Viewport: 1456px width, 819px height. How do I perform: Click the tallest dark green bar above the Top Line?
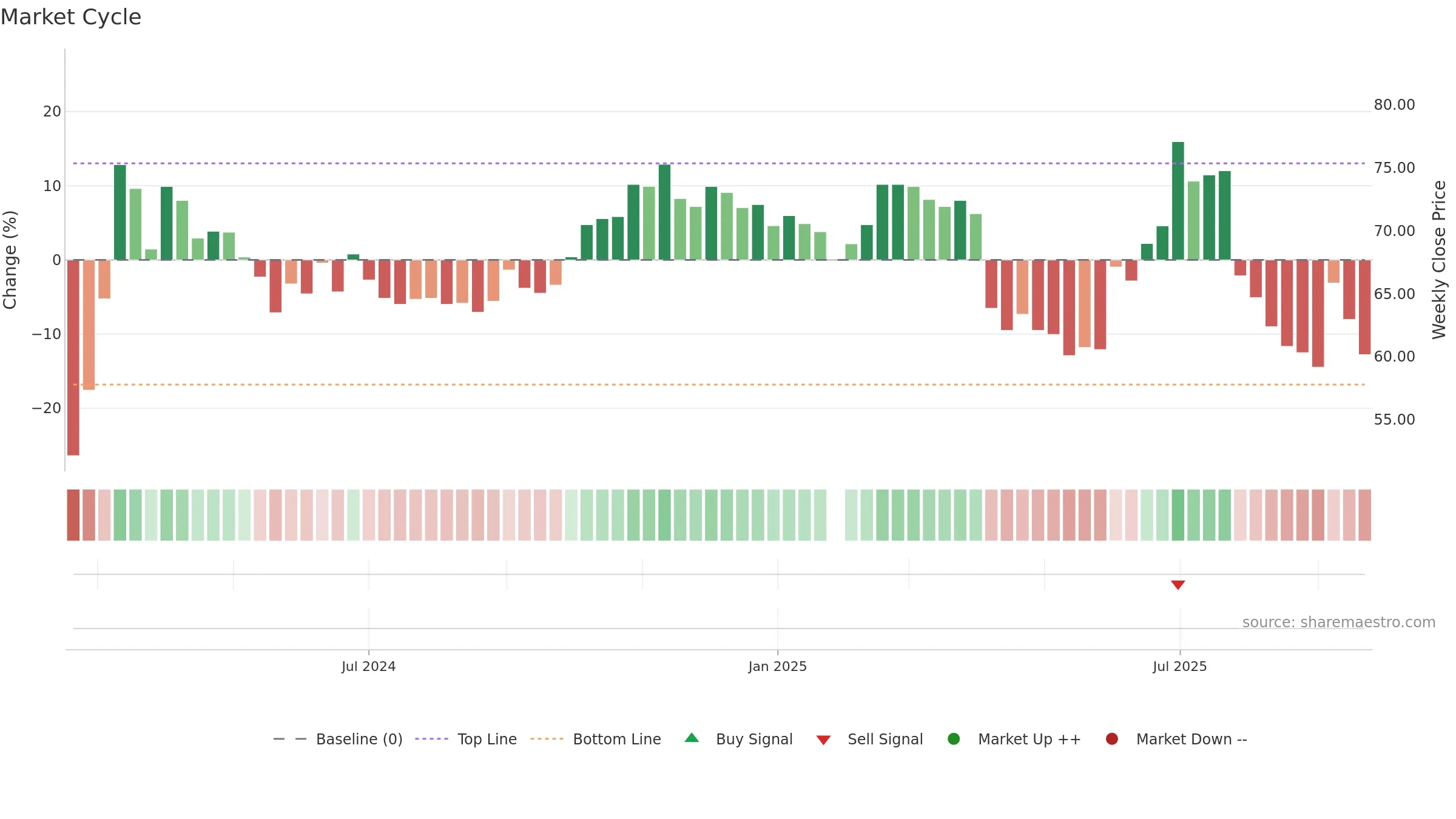[1178, 201]
